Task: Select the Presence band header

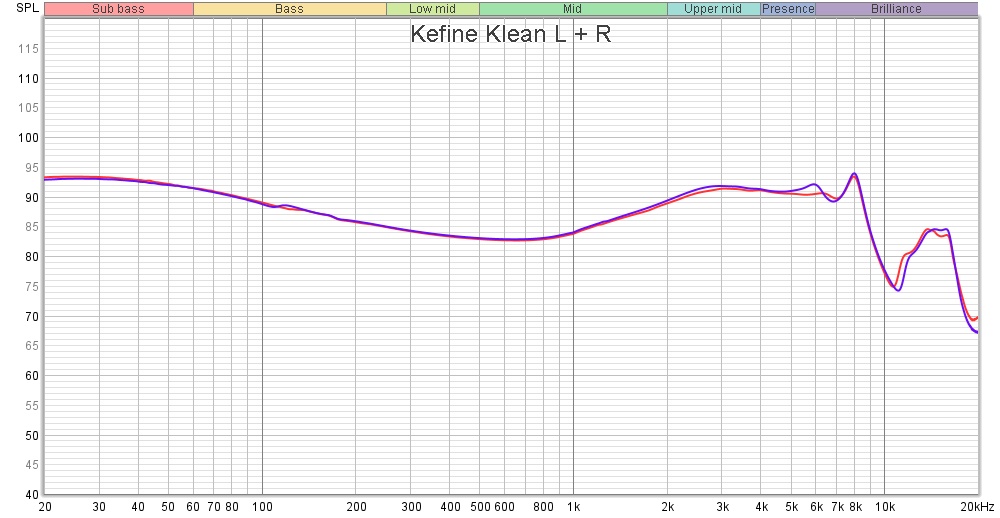Action: pyautogui.click(x=788, y=9)
